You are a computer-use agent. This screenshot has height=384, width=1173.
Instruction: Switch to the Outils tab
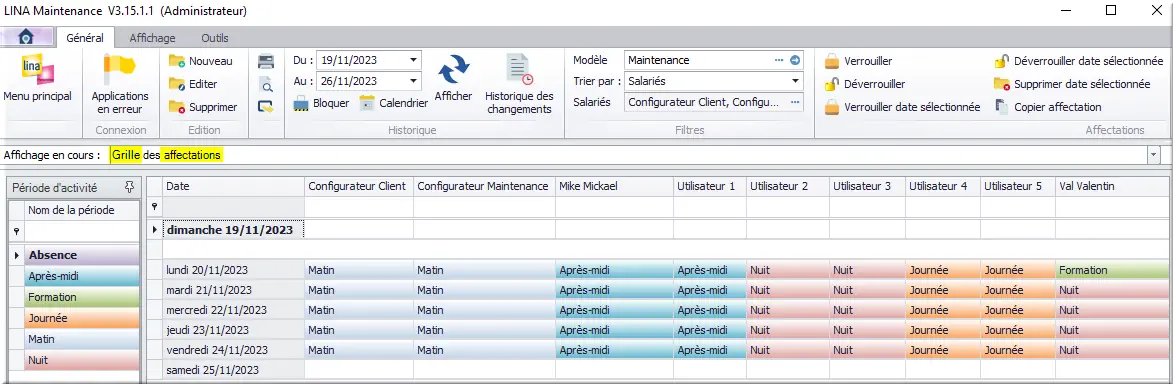[215, 37]
